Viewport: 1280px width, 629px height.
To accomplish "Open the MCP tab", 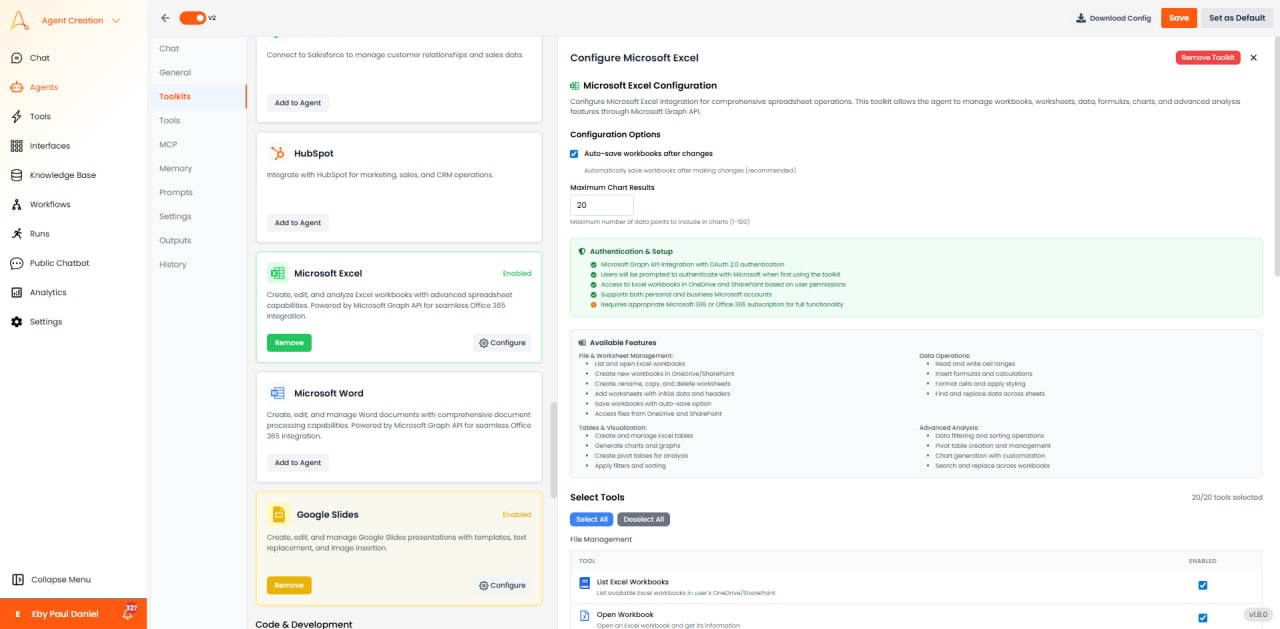I will point(168,144).
